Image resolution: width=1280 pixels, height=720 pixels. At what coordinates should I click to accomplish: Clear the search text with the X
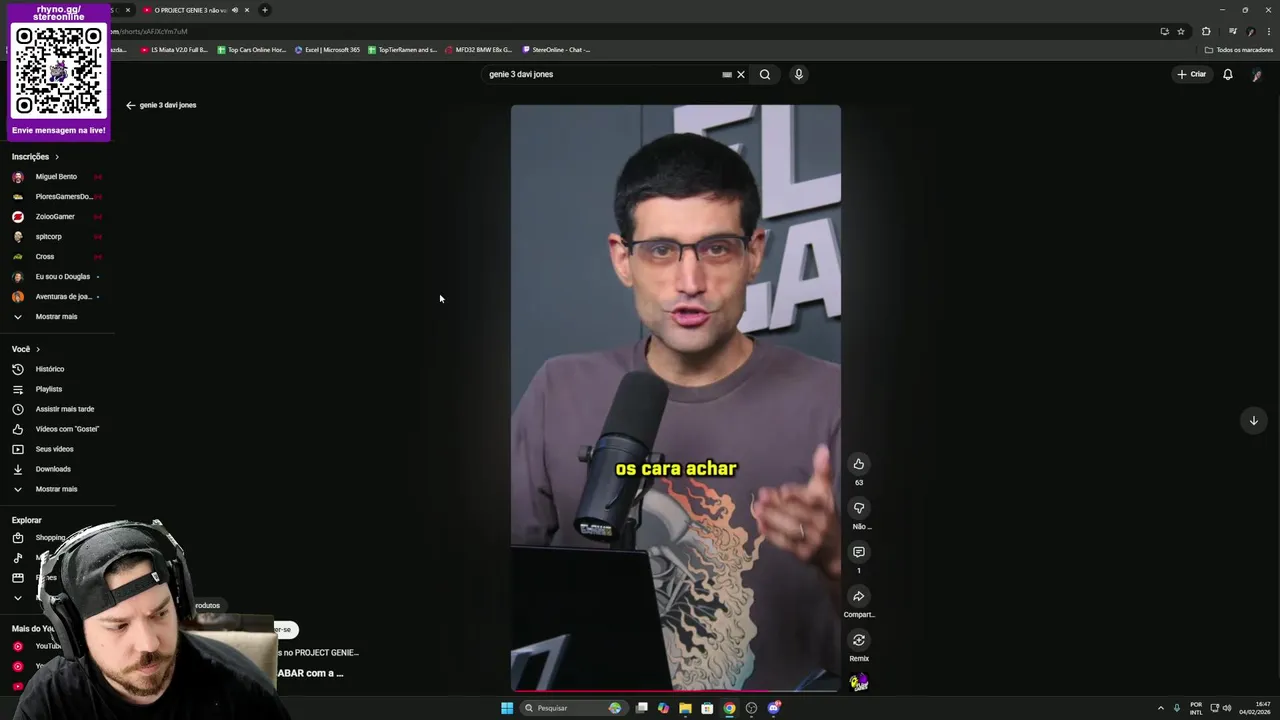(741, 74)
